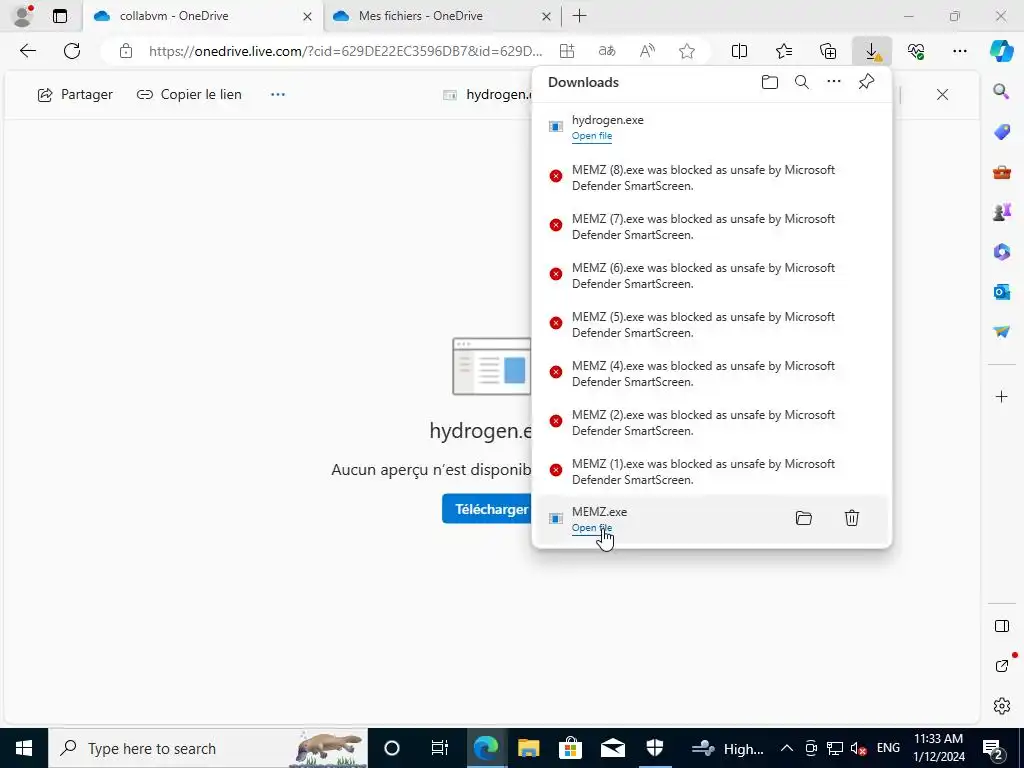
Task: Toggle the sidebar visibility icon
Action: point(1001,626)
